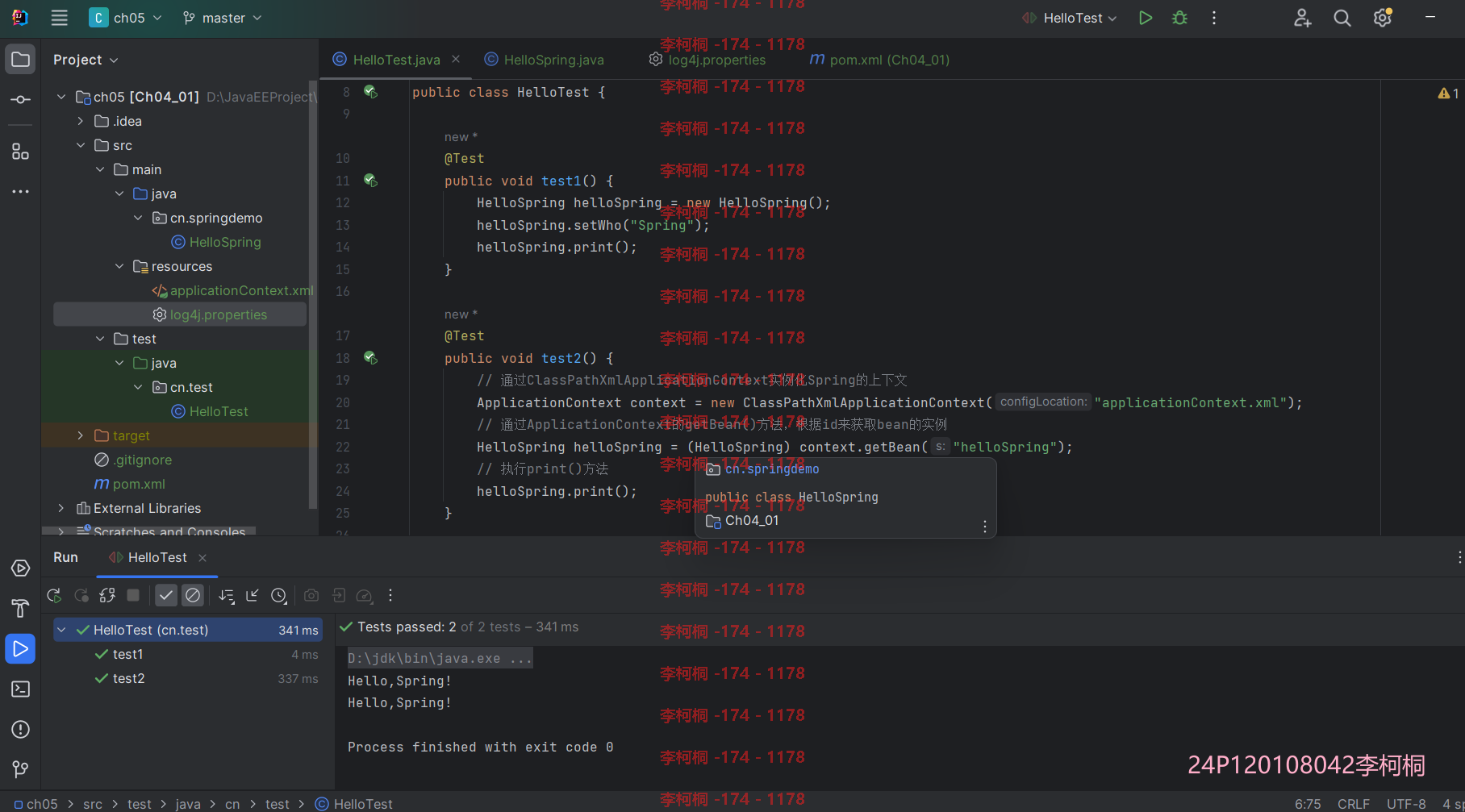The width and height of the screenshot is (1465, 812).
Task: Expand the target folder
Action: point(81,435)
